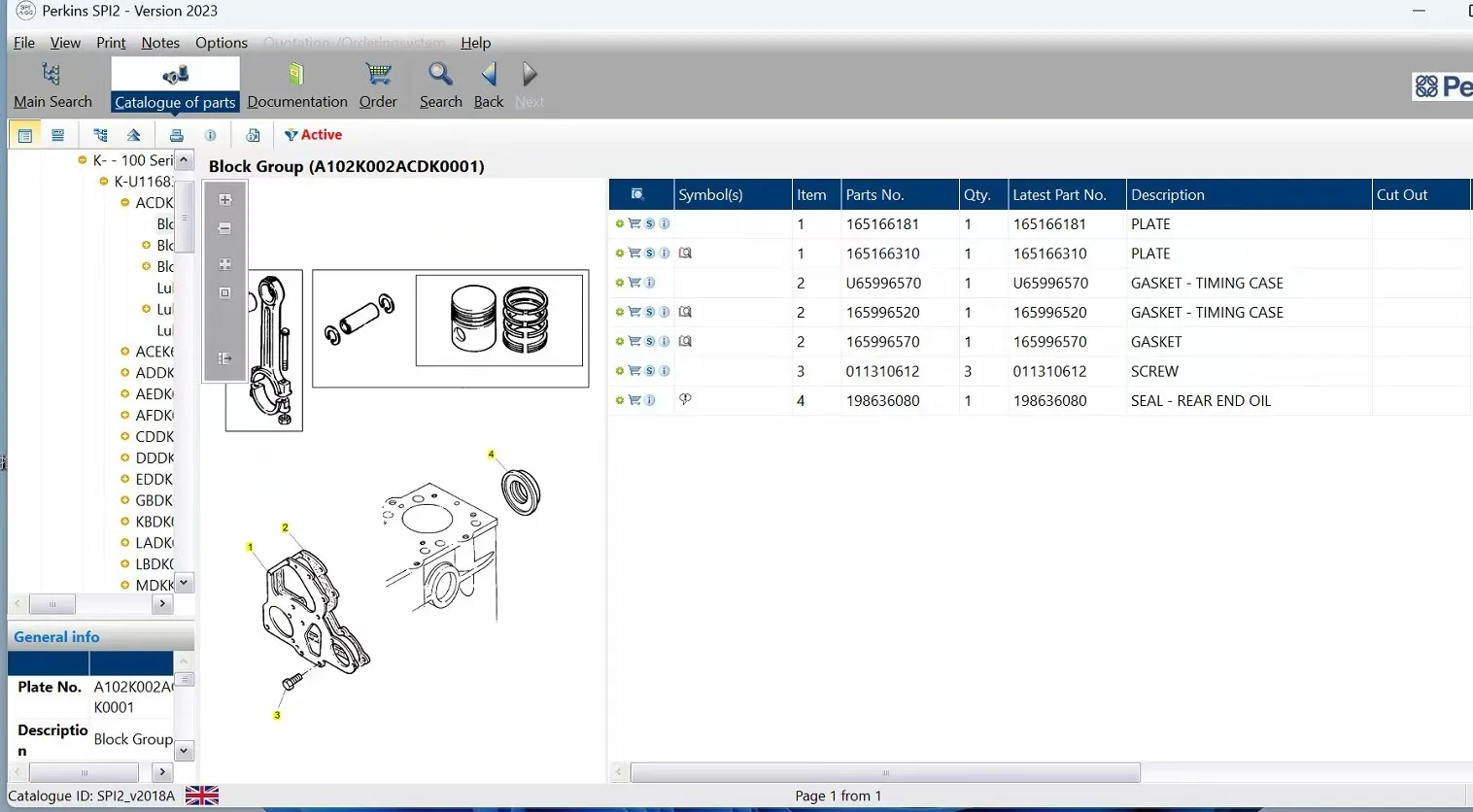Open info for part 165166181 PLATE

point(665,223)
